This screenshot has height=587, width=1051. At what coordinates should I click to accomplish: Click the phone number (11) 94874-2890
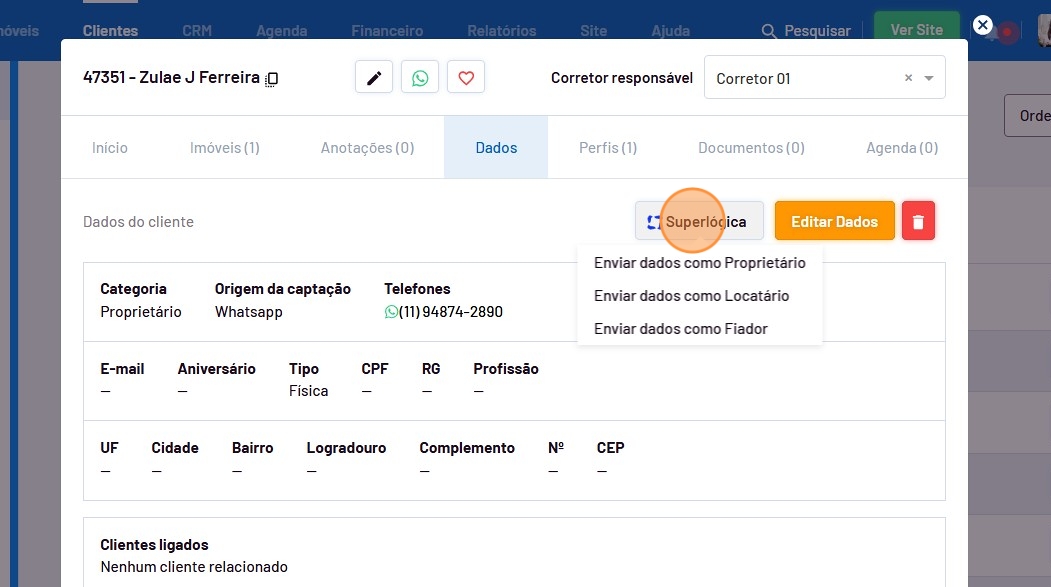pyautogui.click(x=450, y=312)
